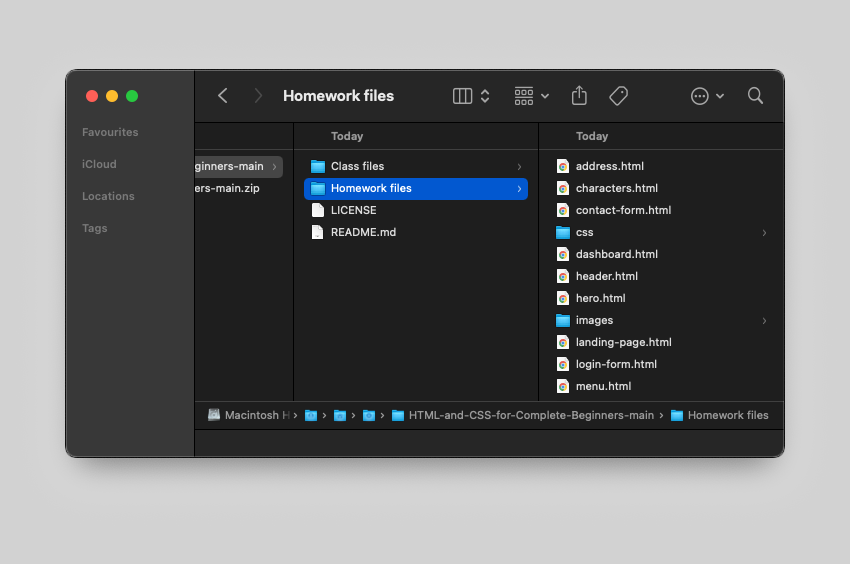Click HTML-and-CSS-for-Complete-Beginners-main in path bar
This screenshot has height=564, width=850.
[531, 415]
